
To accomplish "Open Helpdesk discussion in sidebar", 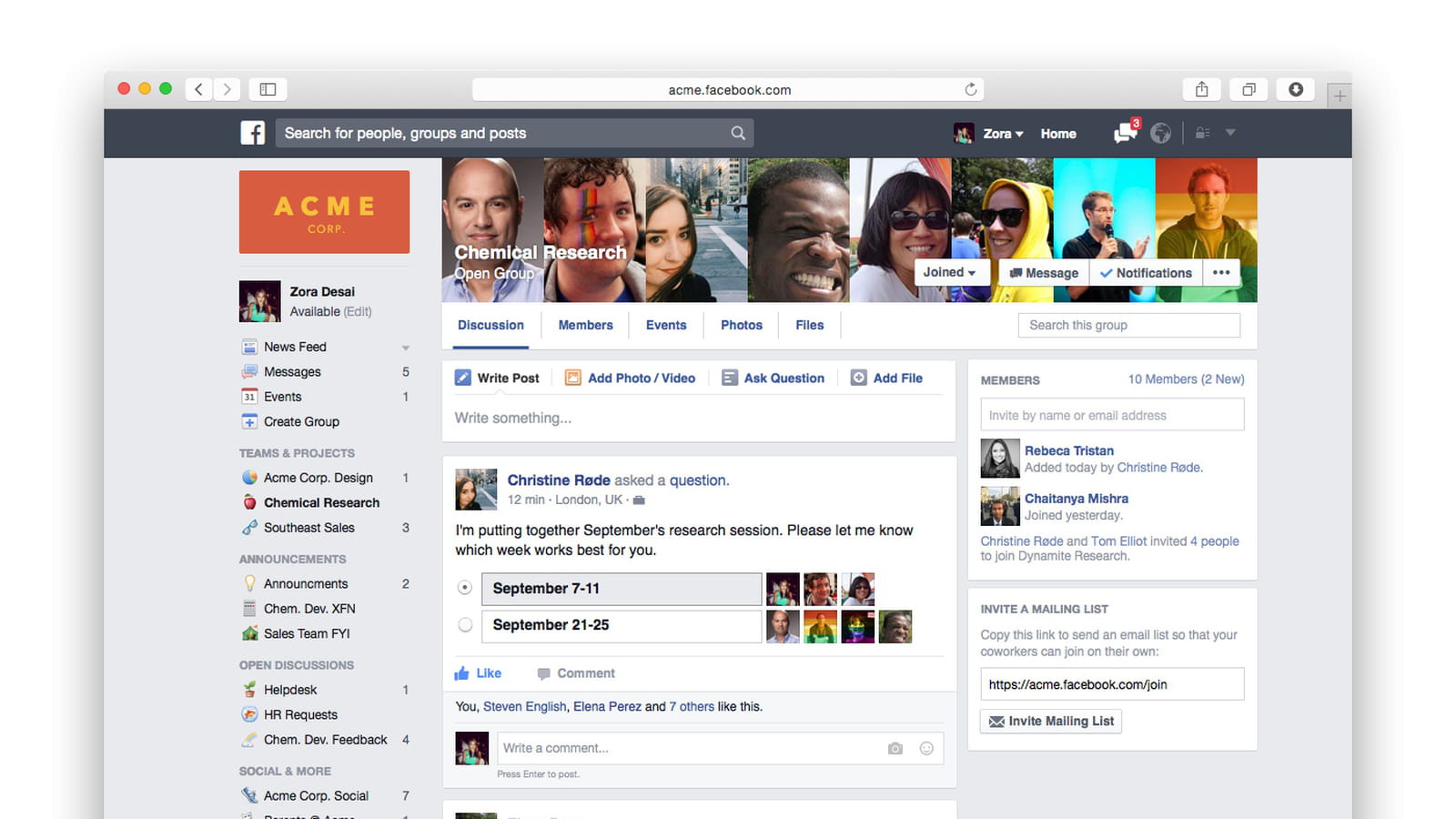I will tap(290, 690).
